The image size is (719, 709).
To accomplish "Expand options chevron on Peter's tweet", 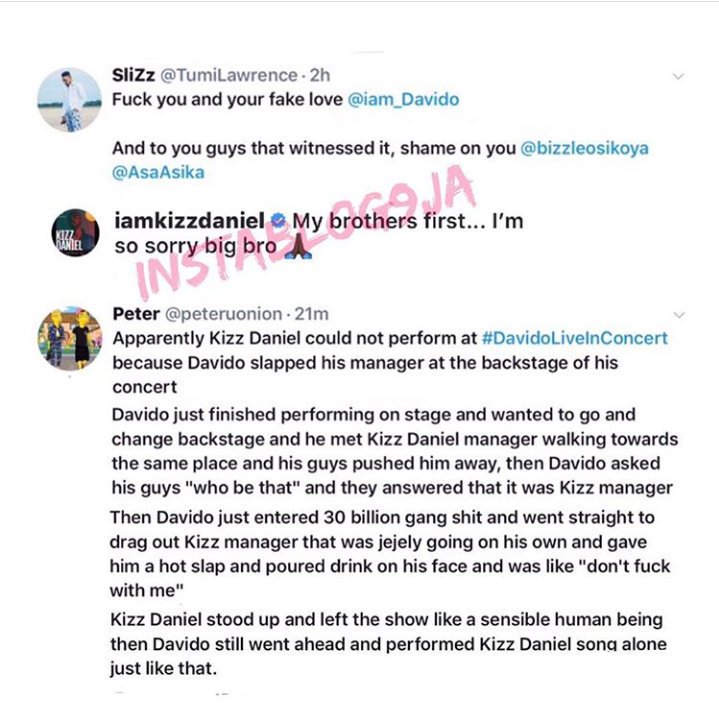I will point(679,315).
